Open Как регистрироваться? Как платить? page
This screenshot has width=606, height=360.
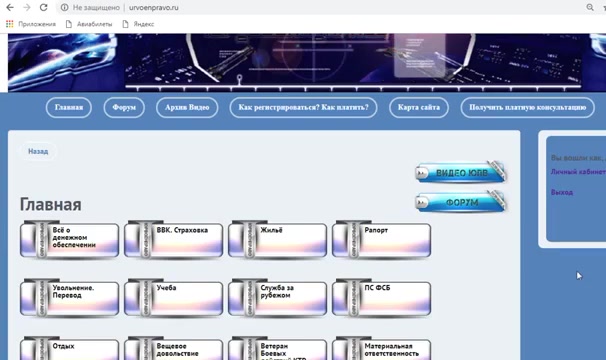coord(303,107)
